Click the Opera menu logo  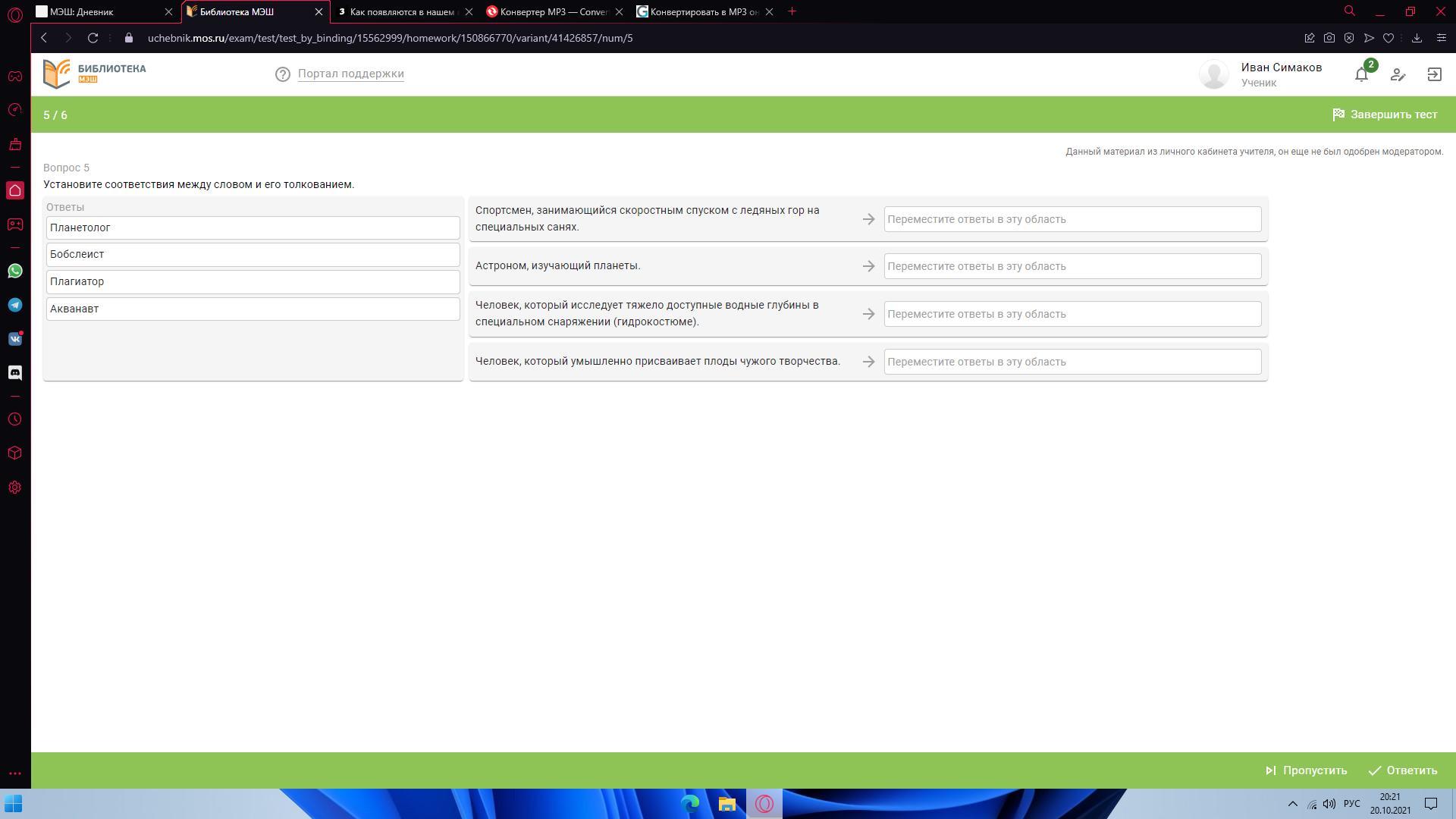click(15, 15)
